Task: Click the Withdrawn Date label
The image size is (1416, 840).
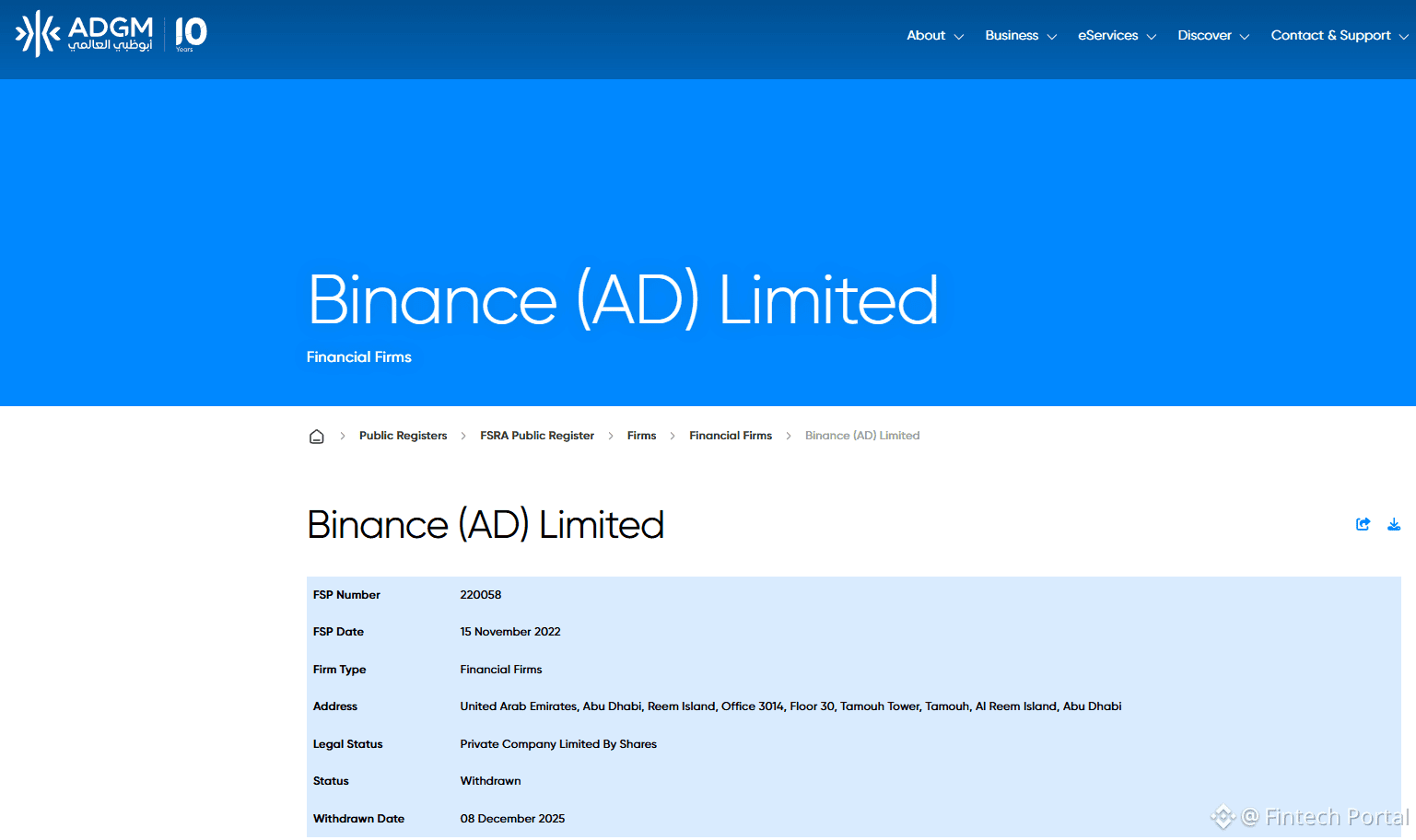Action: coord(358,819)
